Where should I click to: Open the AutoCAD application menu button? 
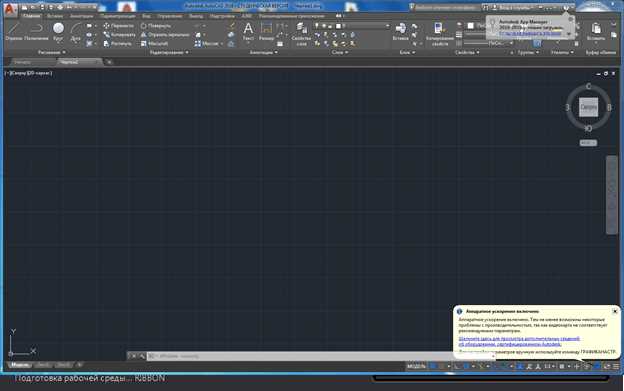[x=10, y=9]
